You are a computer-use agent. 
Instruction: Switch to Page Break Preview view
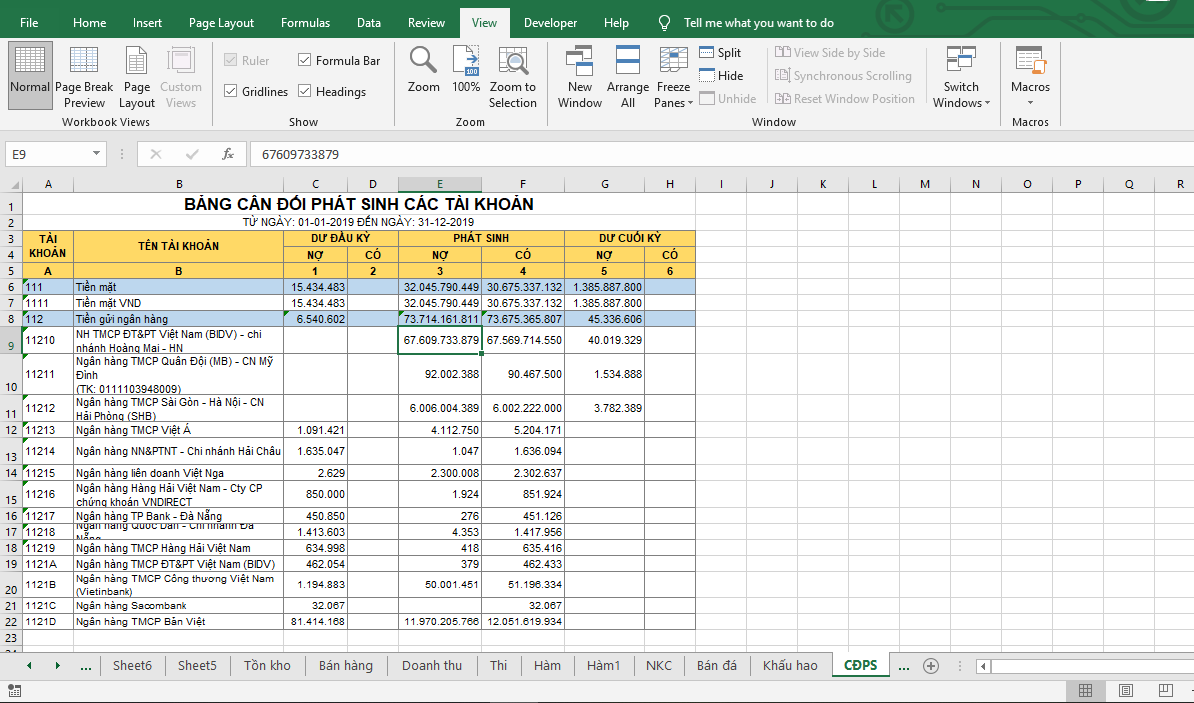(x=84, y=76)
